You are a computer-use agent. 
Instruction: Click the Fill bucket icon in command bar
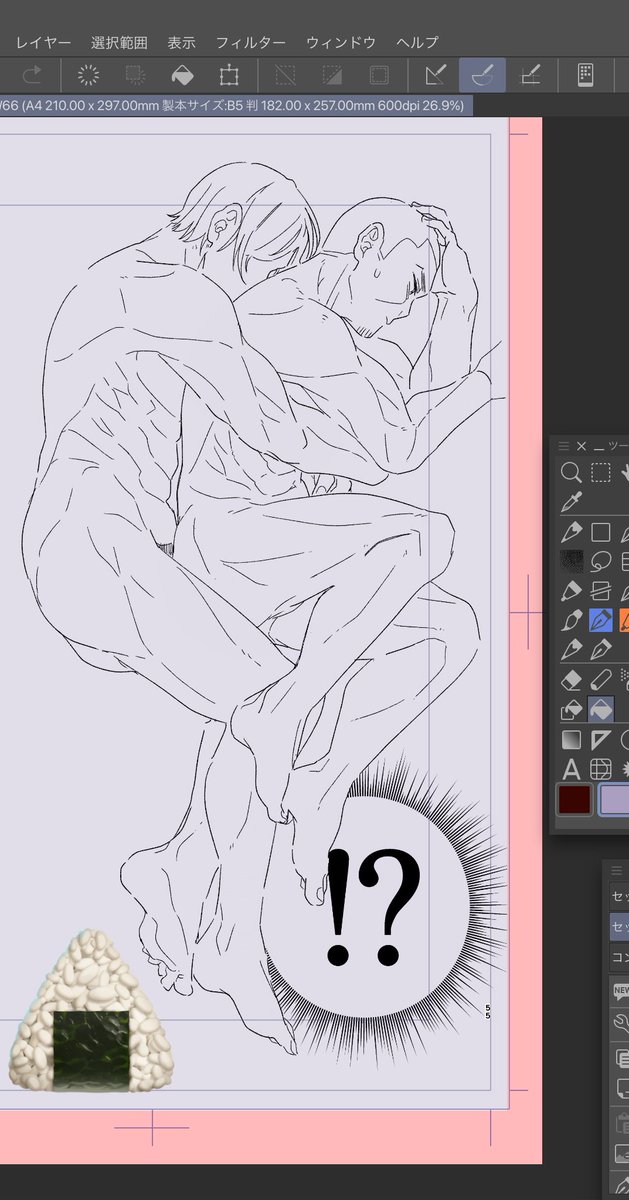coord(182,75)
